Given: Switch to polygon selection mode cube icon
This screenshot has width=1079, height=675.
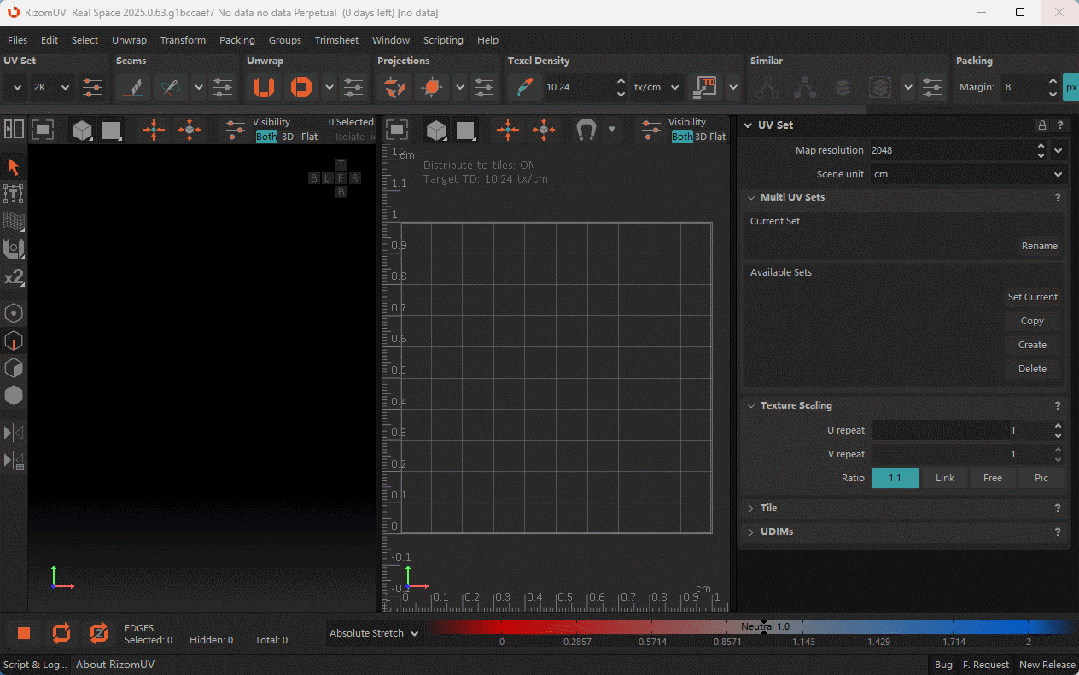Looking at the screenshot, I should 13,368.
